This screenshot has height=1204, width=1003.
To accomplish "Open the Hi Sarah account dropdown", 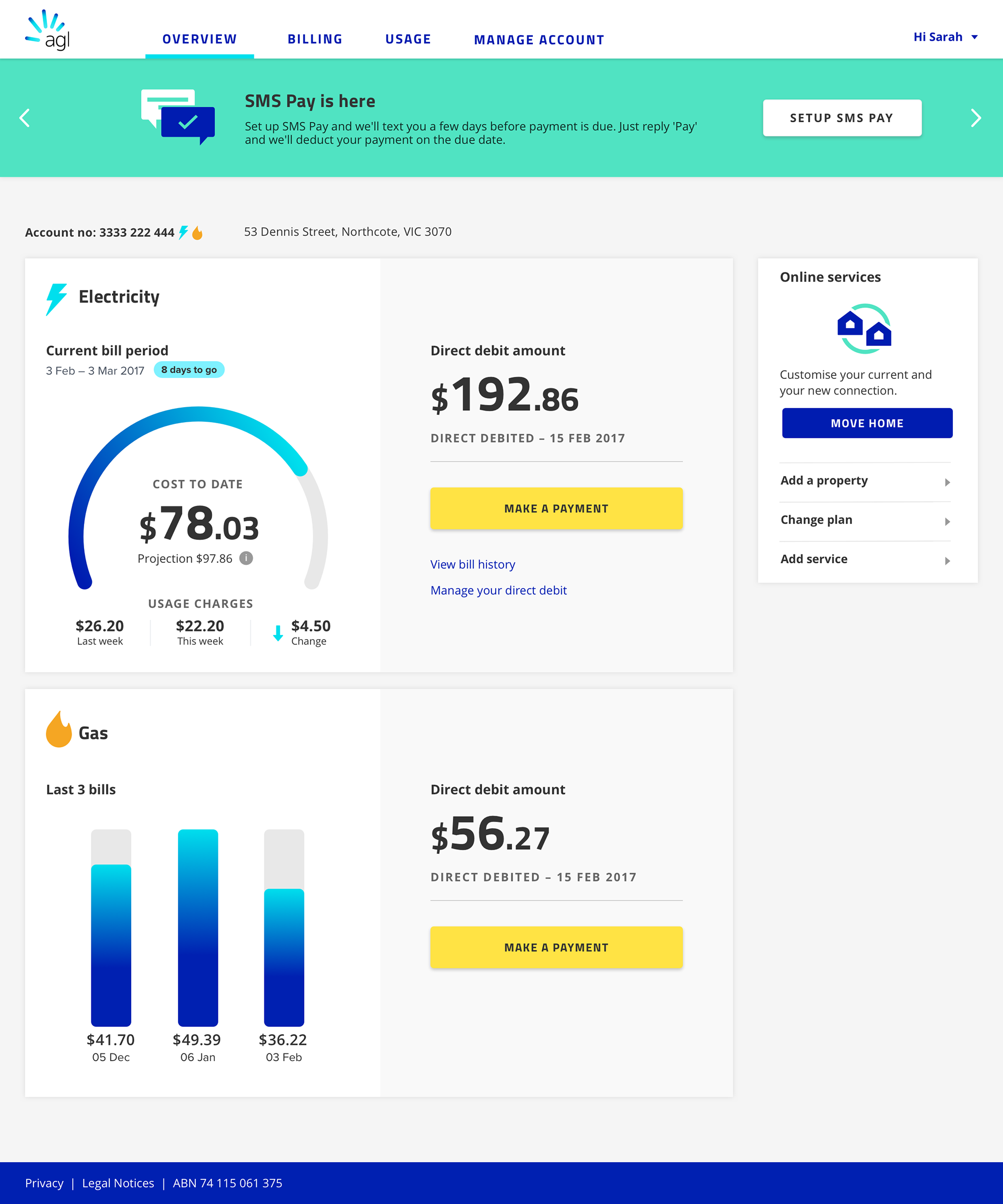I will coord(945,37).
